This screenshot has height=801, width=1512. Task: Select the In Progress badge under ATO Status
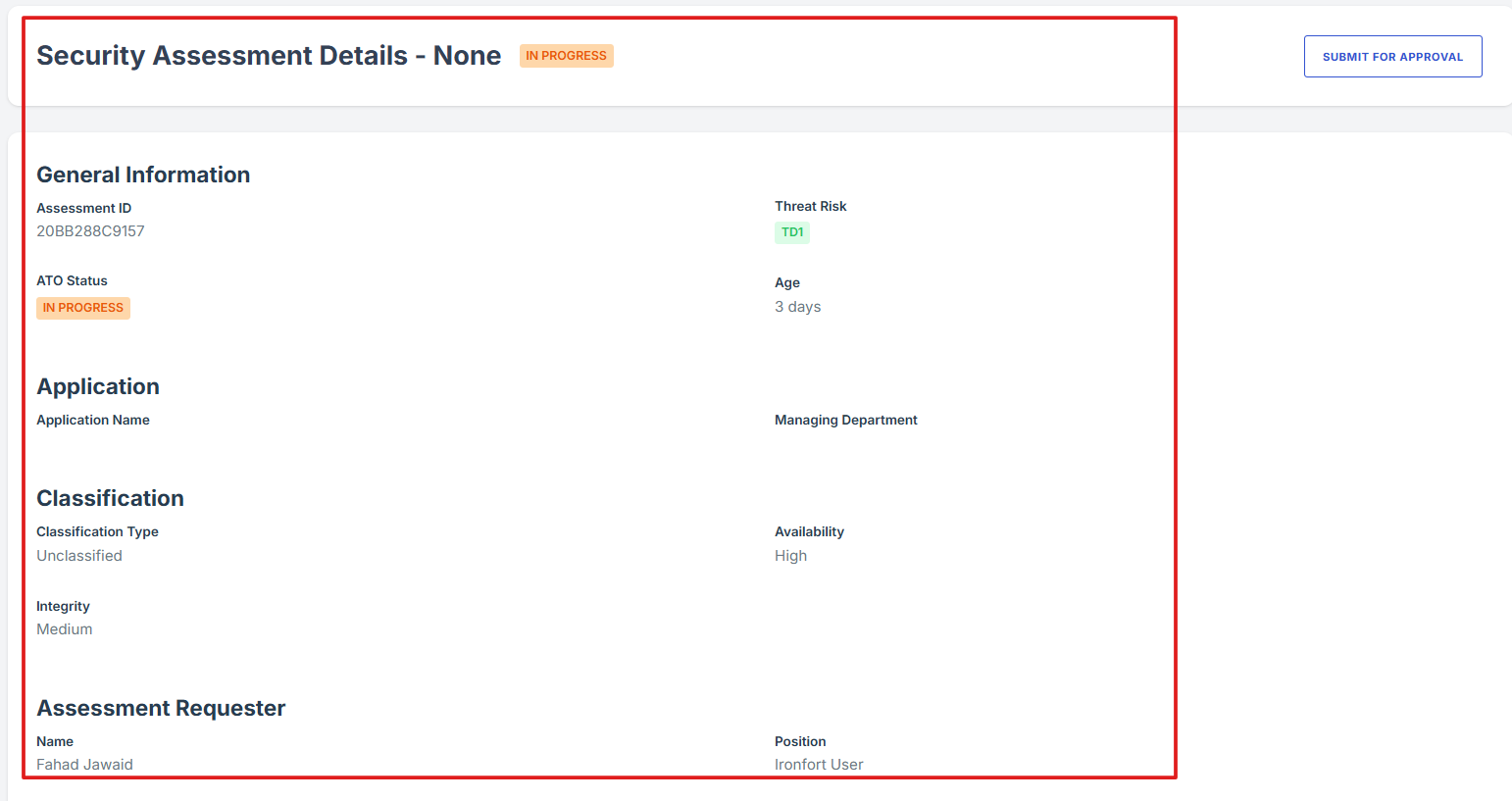(83, 308)
